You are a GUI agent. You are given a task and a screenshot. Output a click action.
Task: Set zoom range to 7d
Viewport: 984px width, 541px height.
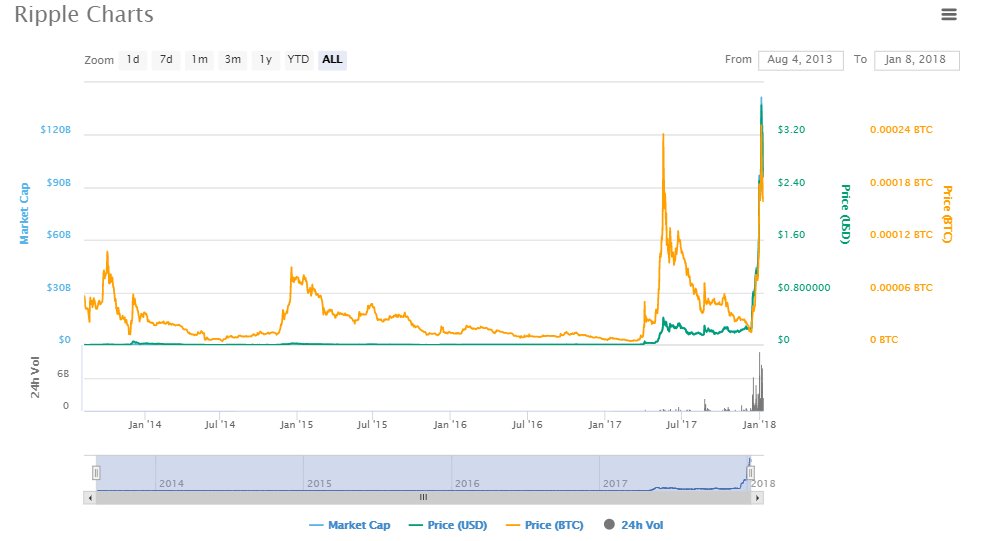point(166,60)
